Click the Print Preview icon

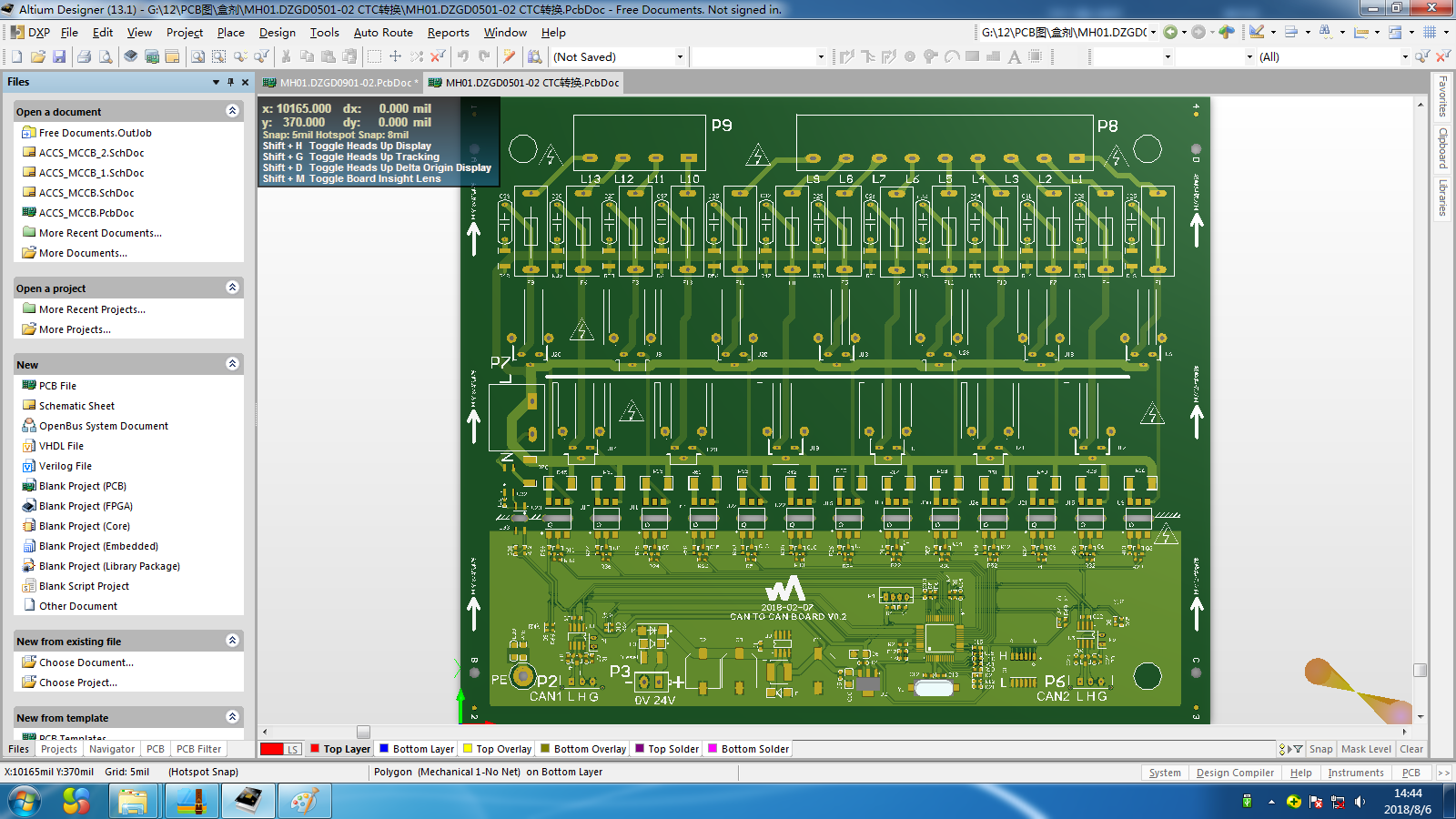[x=106, y=56]
